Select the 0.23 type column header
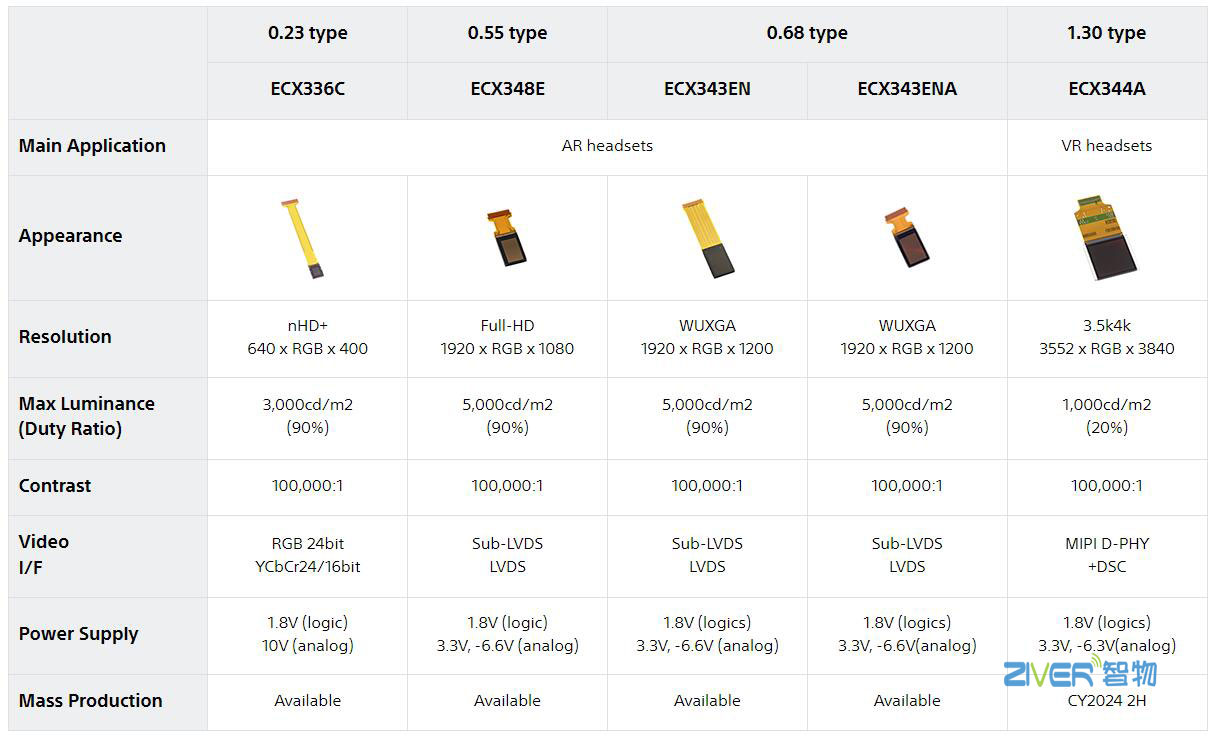 [307, 33]
